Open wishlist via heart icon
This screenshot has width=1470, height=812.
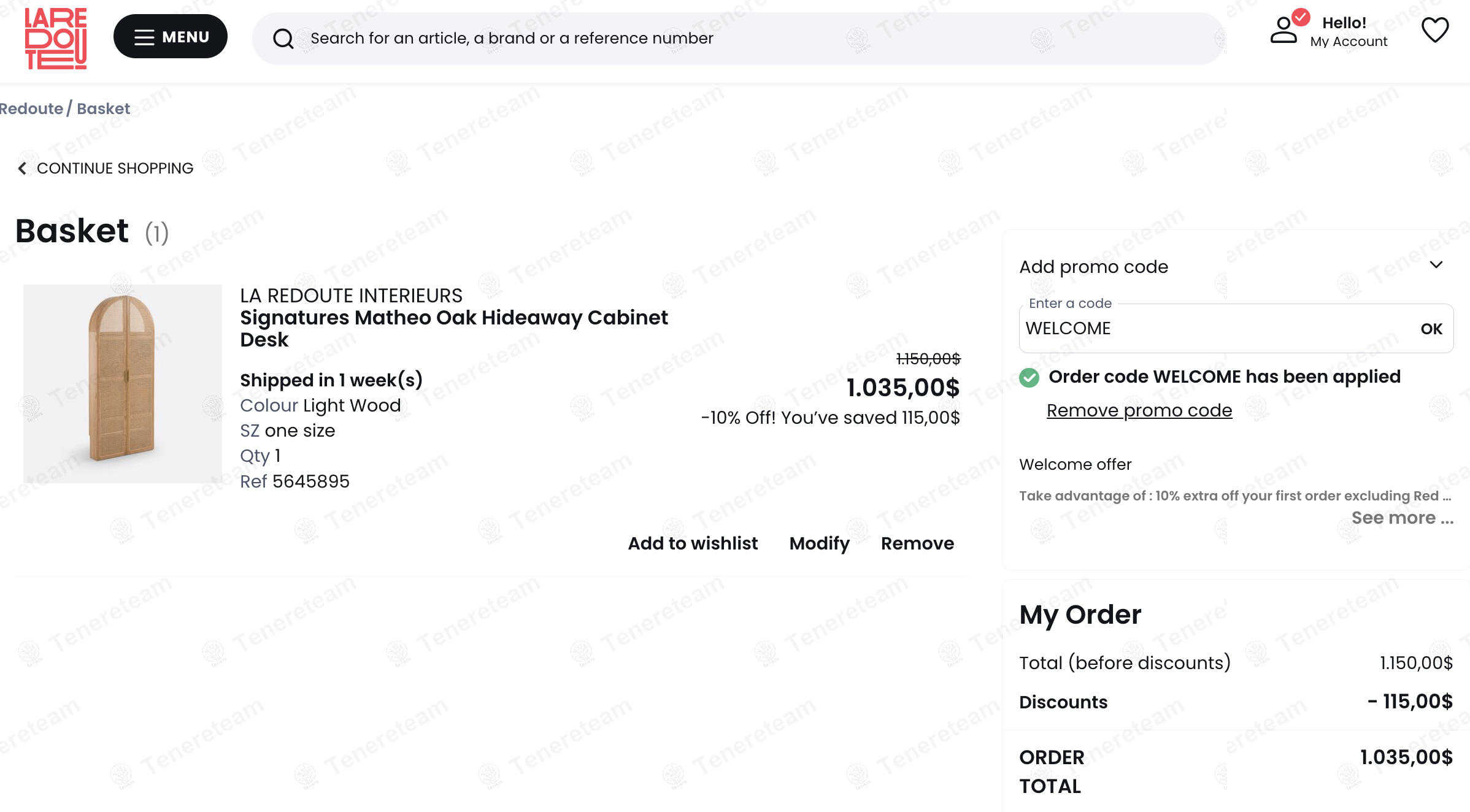pyautogui.click(x=1434, y=31)
